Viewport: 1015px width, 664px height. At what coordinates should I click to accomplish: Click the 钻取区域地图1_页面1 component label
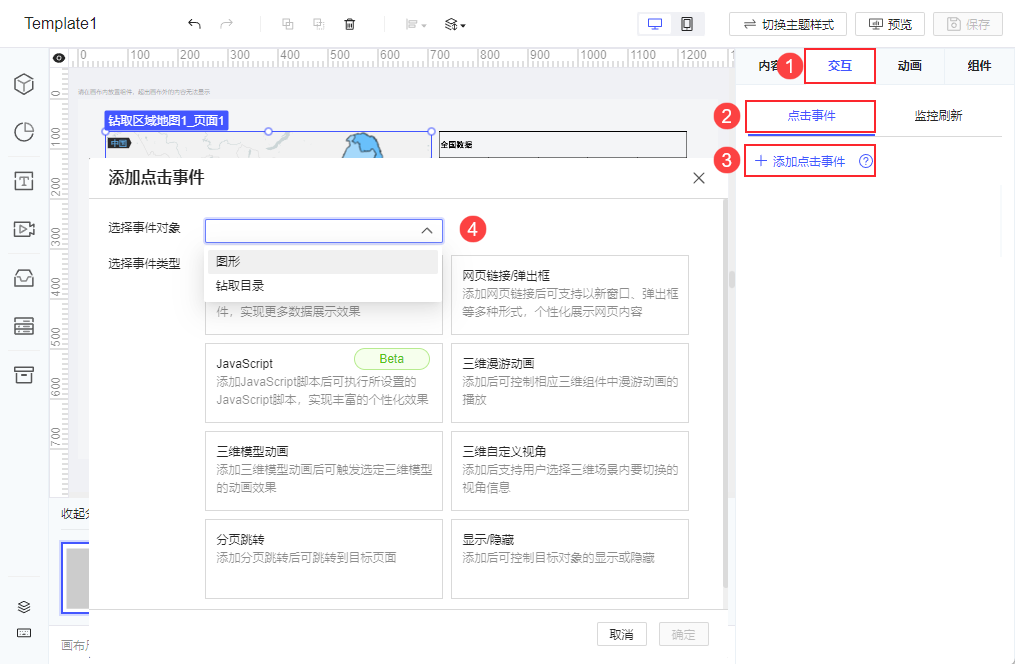coord(166,120)
